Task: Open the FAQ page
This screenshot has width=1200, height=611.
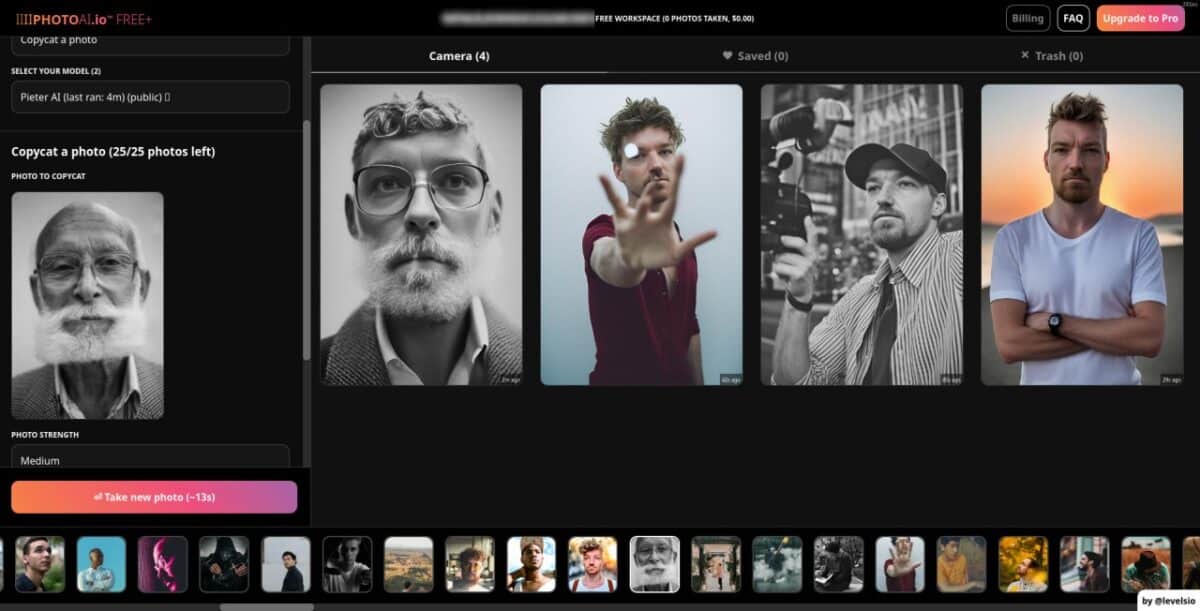Action: 1073,18
